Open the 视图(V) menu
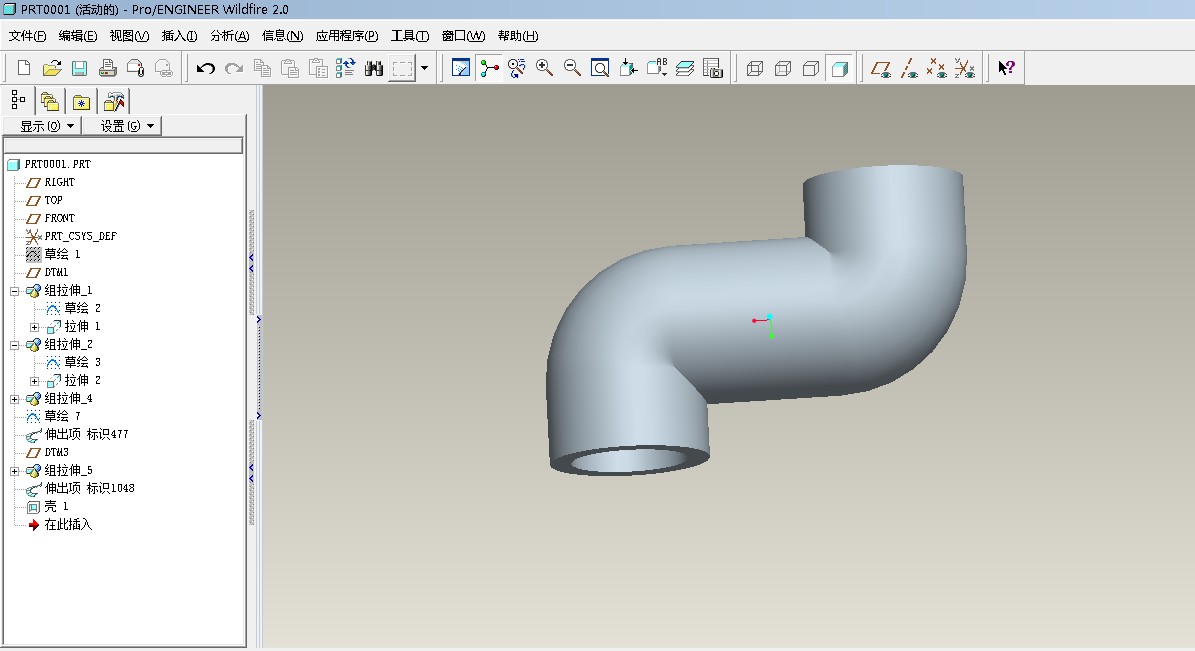Image resolution: width=1195 pixels, height=651 pixels. tap(129, 36)
